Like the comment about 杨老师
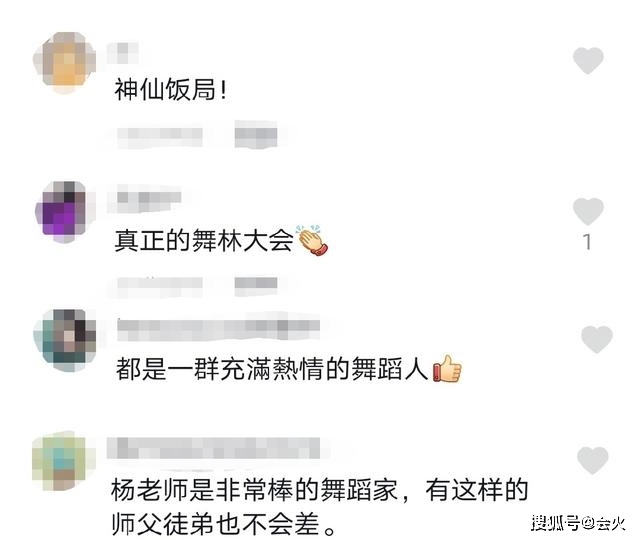This screenshot has height=540, width=640. [593, 460]
